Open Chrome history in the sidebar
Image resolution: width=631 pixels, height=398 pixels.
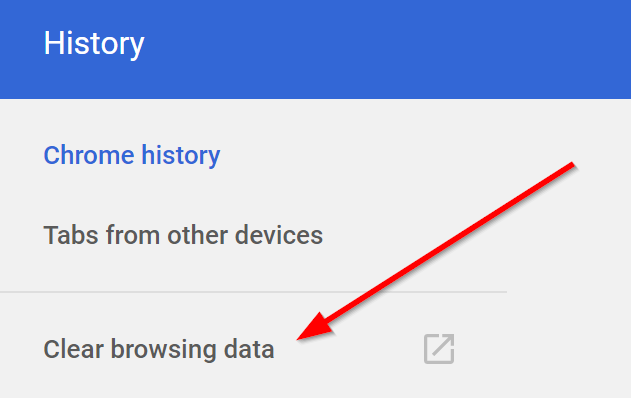click(x=132, y=155)
